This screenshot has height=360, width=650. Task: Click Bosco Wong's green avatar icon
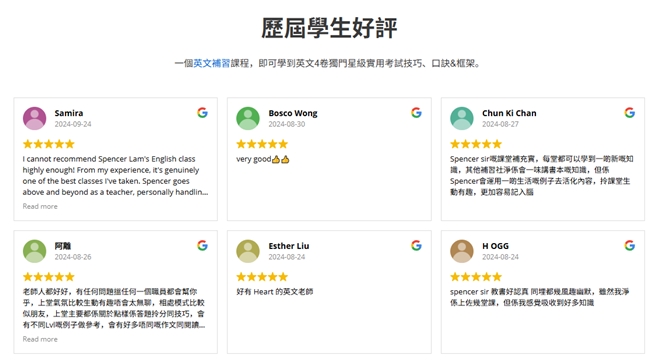tap(248, 118)
